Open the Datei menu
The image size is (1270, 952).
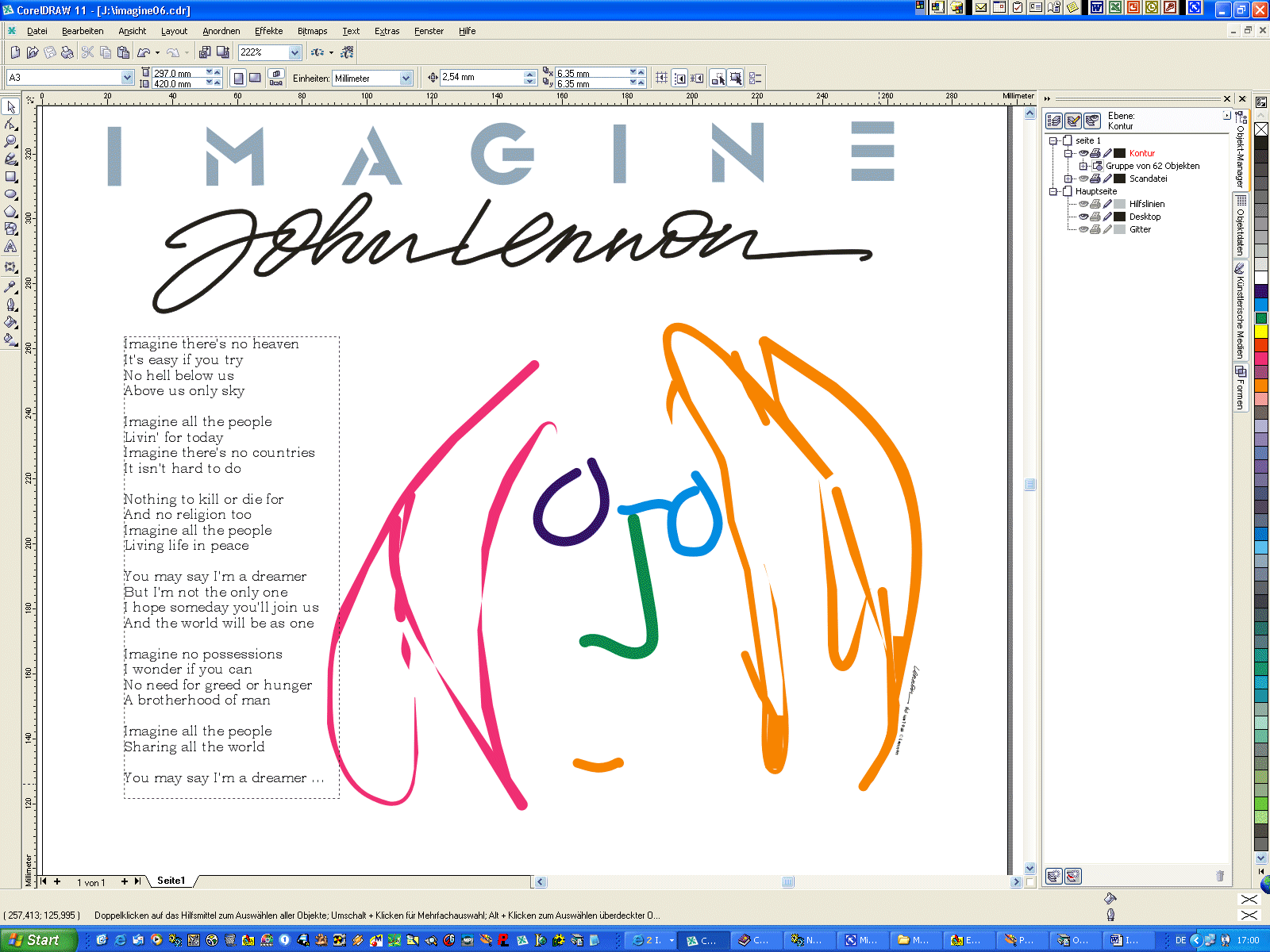pyautogui.click(x=37, y=31)
